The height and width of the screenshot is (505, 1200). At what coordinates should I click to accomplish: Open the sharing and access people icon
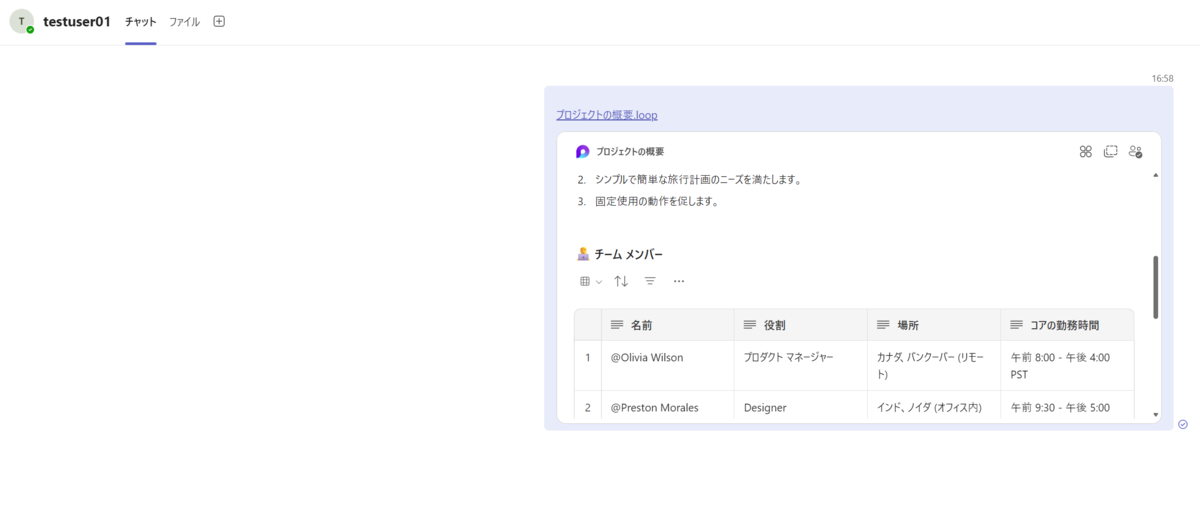pos(1135,152)
